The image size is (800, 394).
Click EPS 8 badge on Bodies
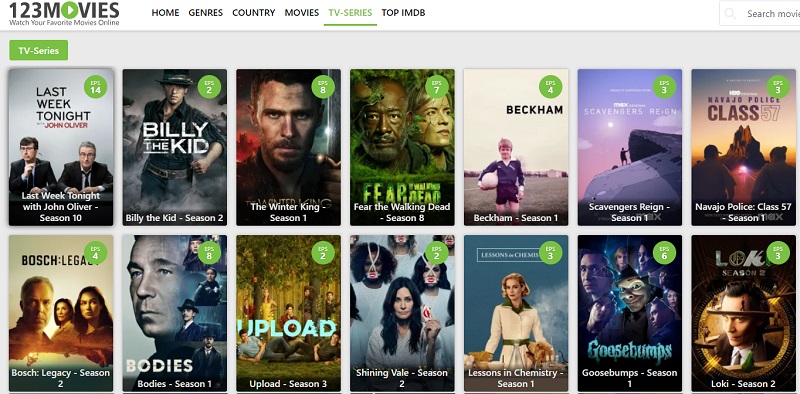click(209, 253)
